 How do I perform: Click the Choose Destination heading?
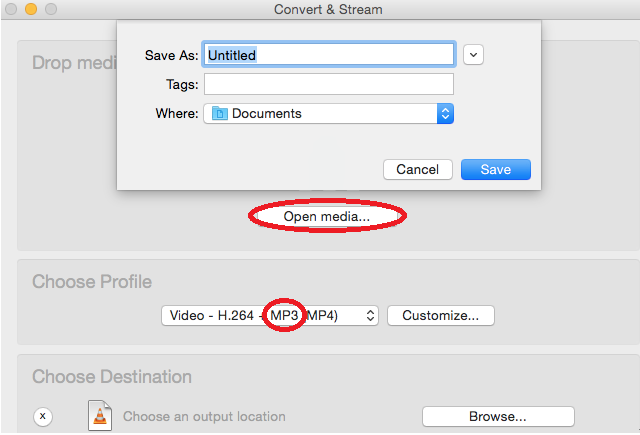click(112, 376)
